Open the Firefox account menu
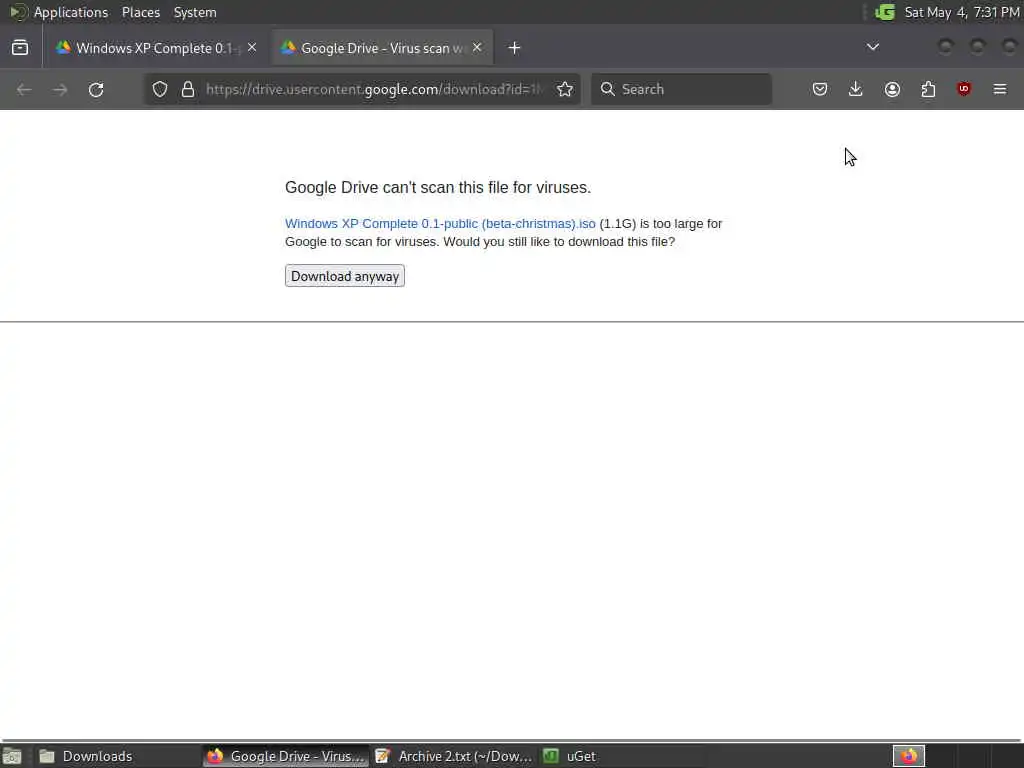The width and height of the screenshot is (1024, 768). pyautogui.click(x=892, y=89)
